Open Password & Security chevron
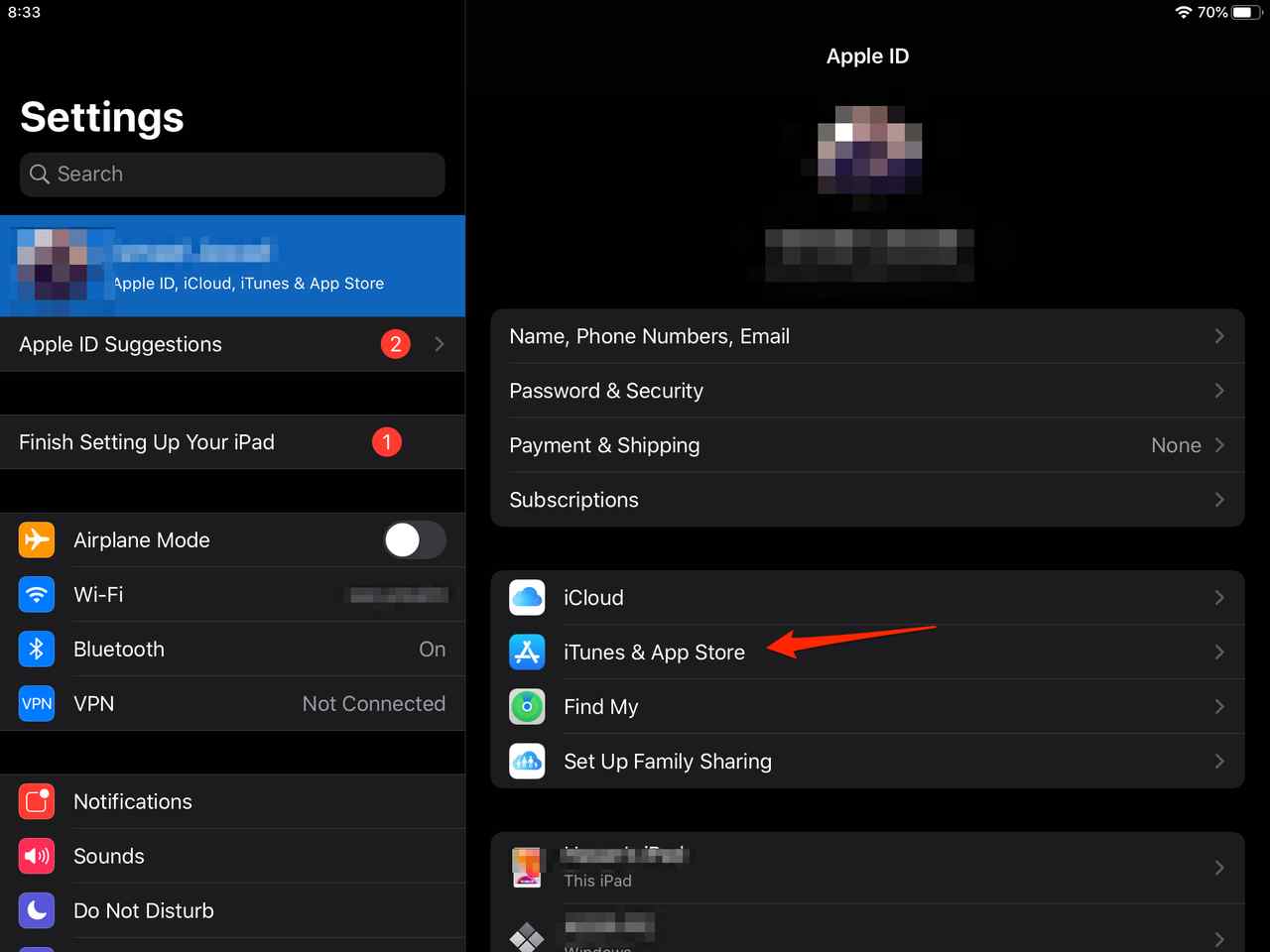 (1219, 391)
